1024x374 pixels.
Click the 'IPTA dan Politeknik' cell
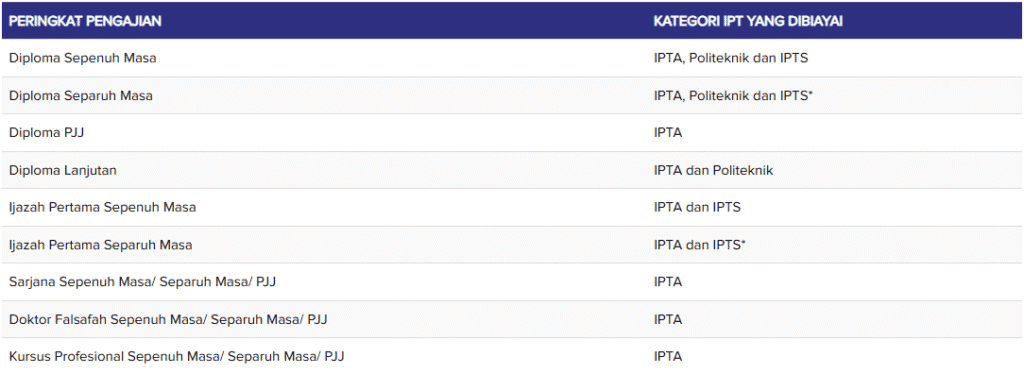713,170
